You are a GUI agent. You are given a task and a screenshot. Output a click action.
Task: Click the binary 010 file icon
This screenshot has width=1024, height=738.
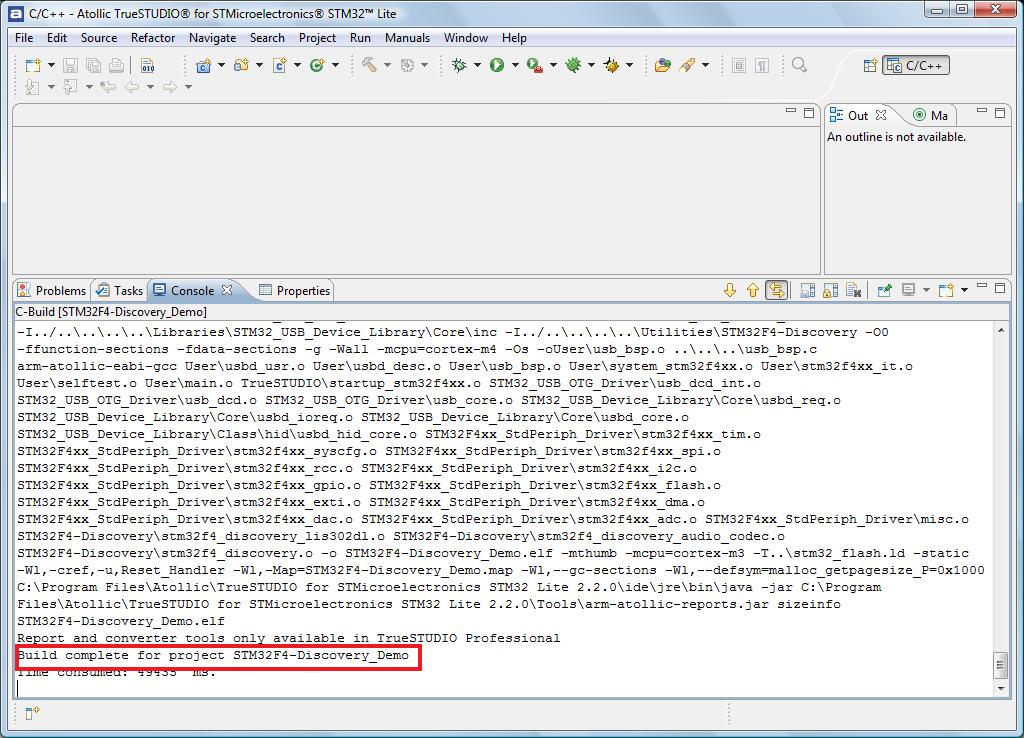[x=148, y=65]
